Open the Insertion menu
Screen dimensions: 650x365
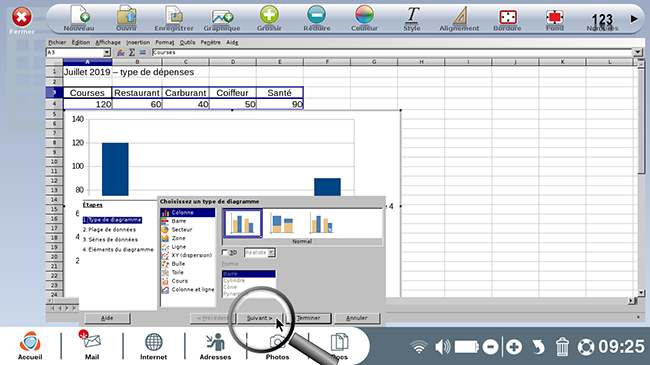pyautogui.click(x=138, y=42)
